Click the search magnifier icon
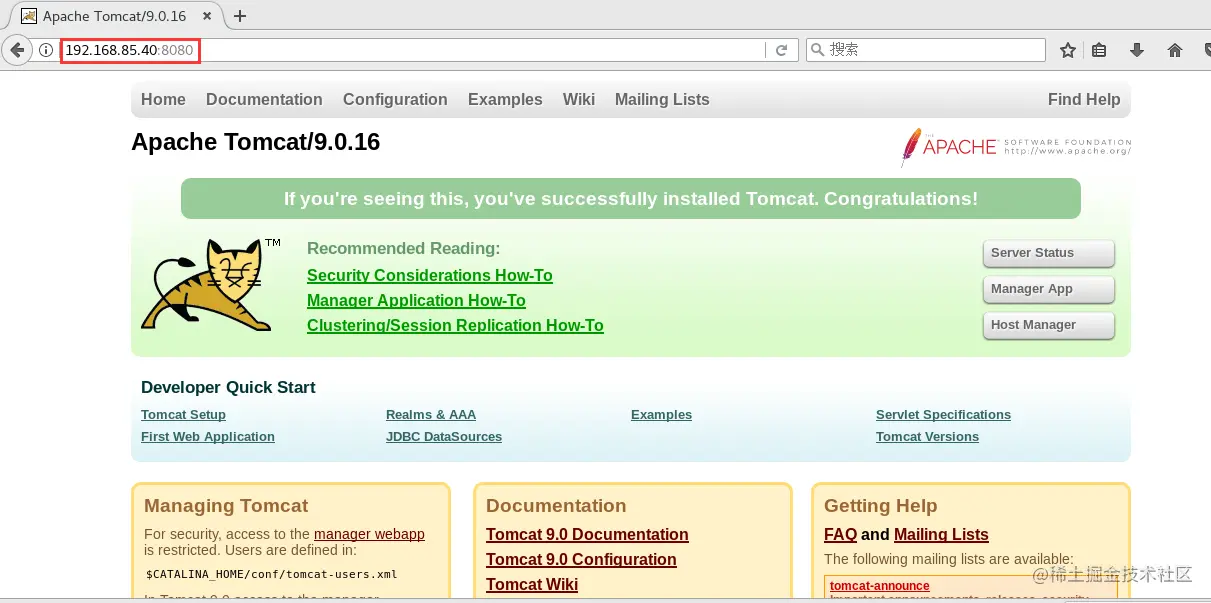1211x603 pixels. tap(817, 50)
